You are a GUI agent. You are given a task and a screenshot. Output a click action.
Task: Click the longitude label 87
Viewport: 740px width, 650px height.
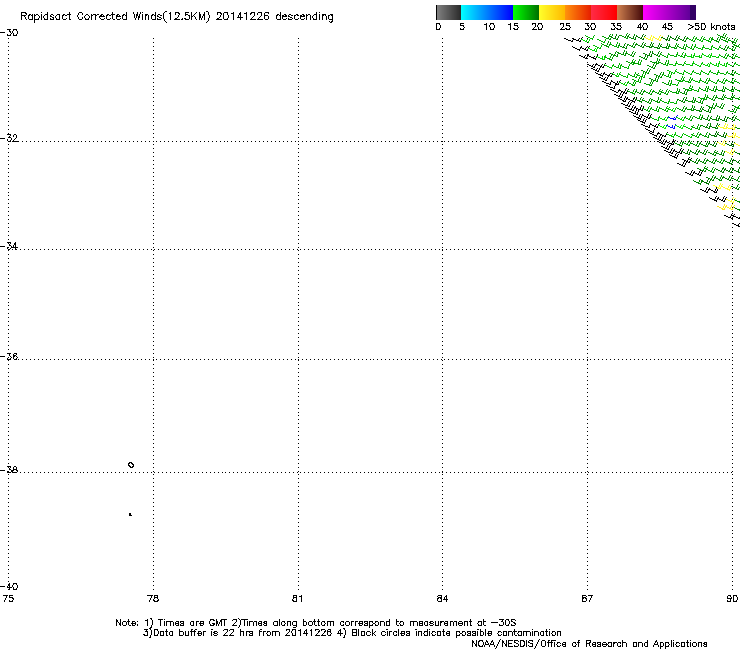coord(587,599)
